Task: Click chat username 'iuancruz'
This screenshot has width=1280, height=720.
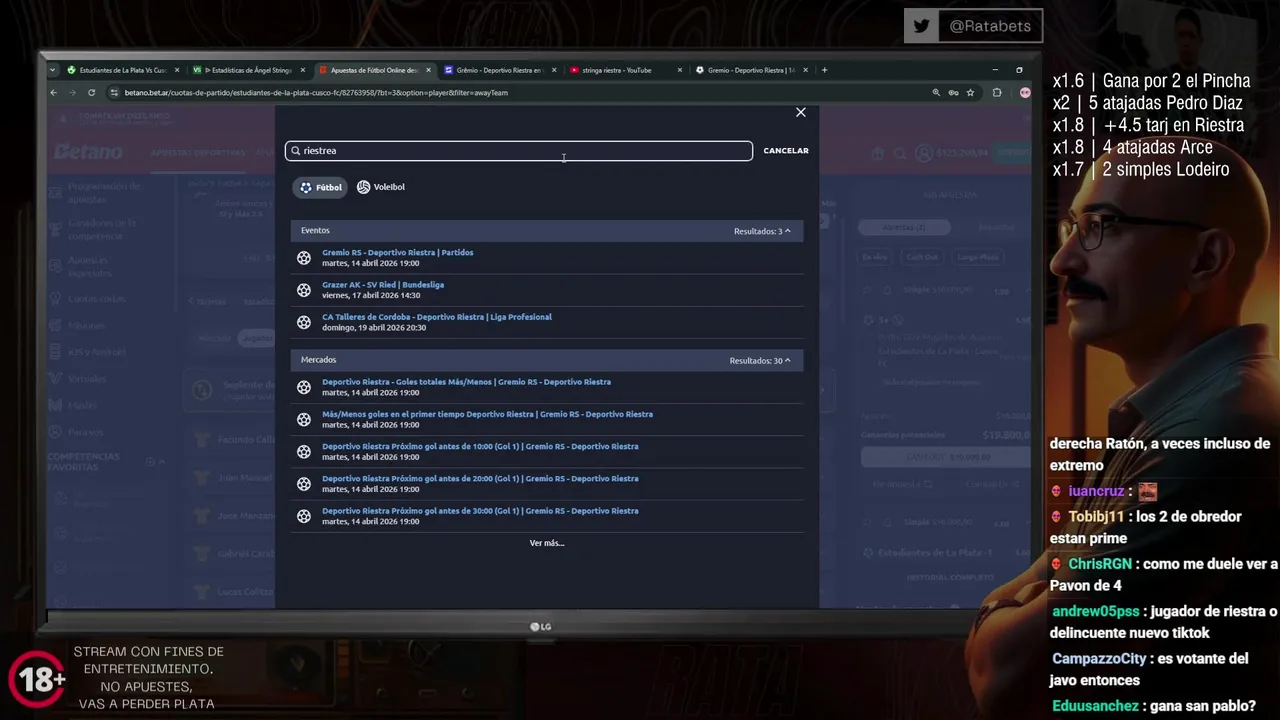Action: coord(1096,491)
